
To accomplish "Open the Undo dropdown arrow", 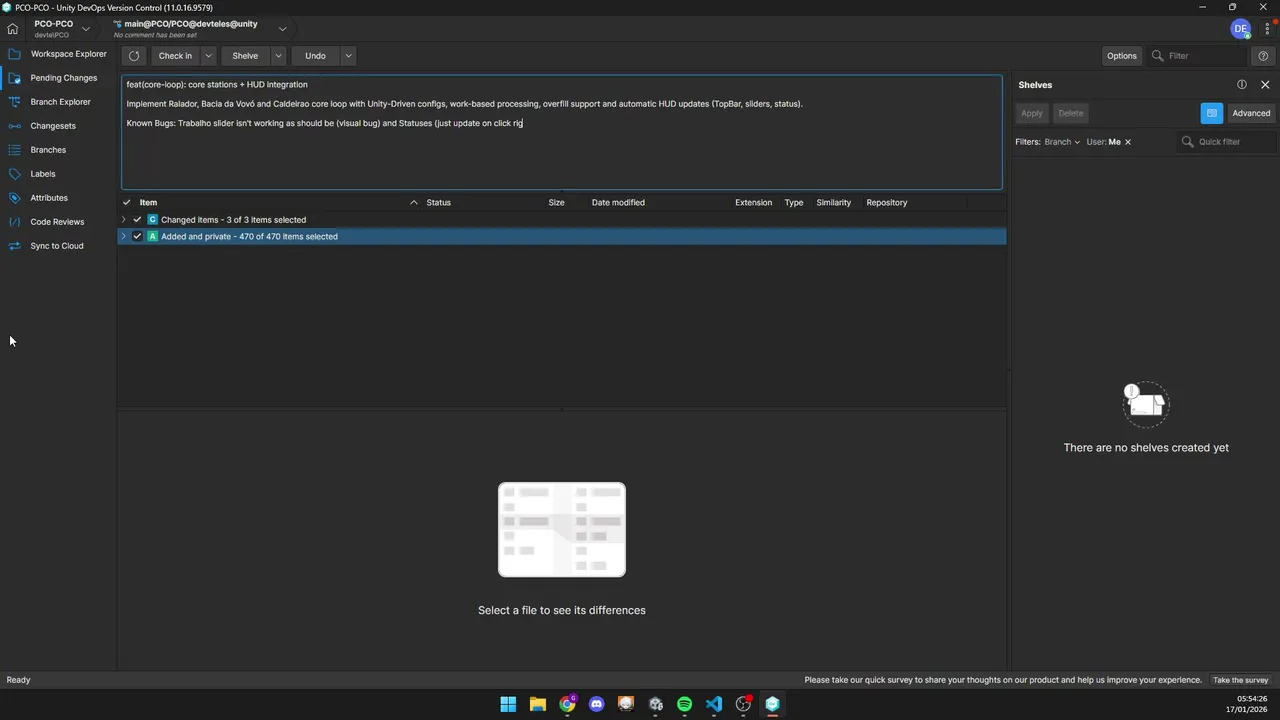I will click(x=348, y=56).
